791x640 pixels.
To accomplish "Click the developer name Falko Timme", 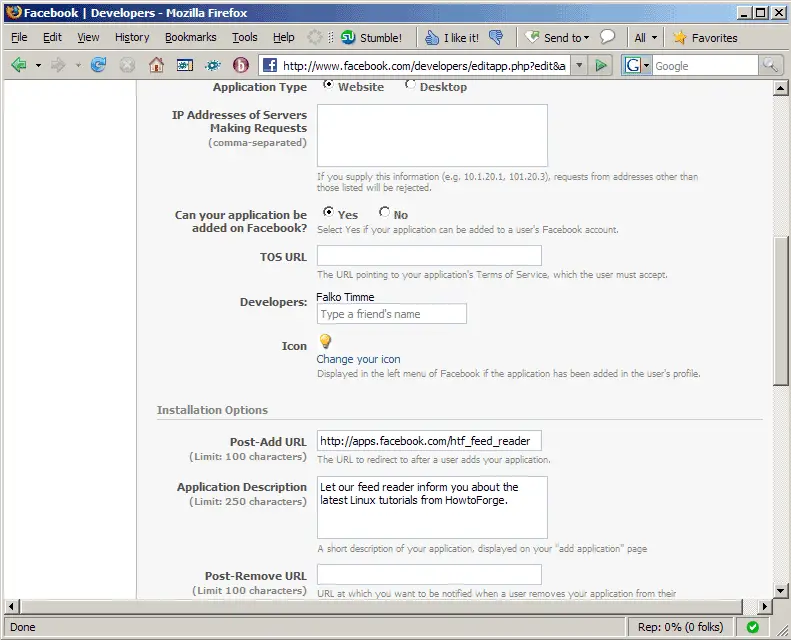I will click(x=345, y=297).
